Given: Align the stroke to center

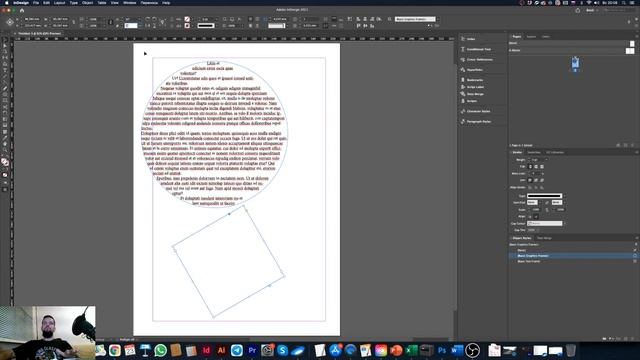Looking at the screenshot, I should click(530, 187).
